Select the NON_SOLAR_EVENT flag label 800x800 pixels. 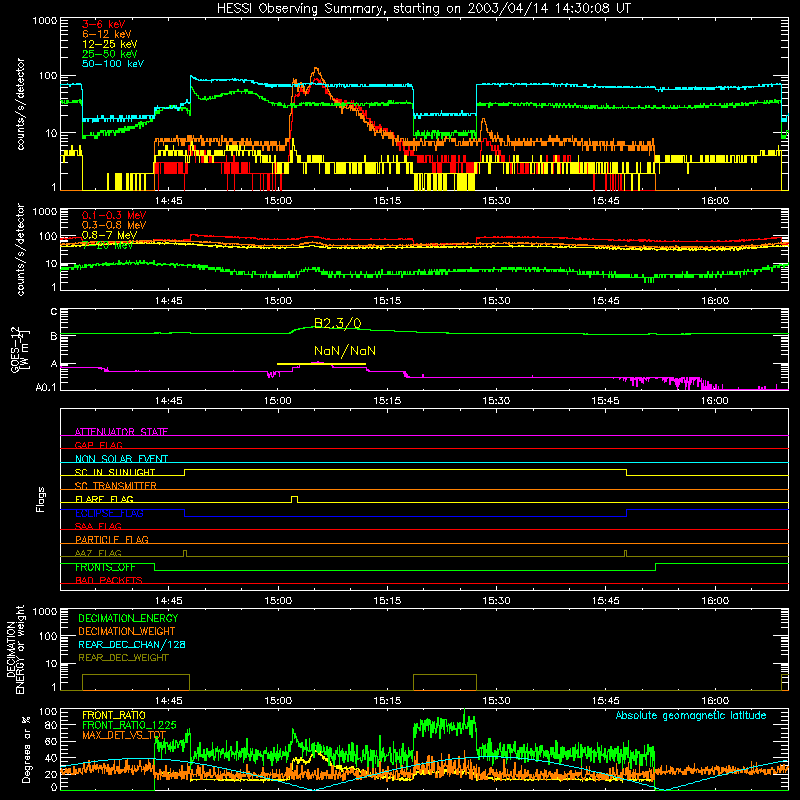pyautogui.click(x=121, y=459)
